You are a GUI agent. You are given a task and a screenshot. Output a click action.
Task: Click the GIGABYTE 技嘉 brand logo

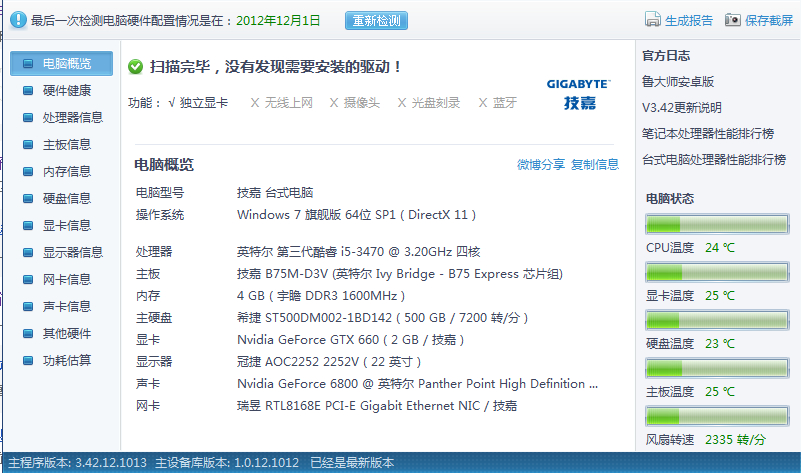click(578, 94)
